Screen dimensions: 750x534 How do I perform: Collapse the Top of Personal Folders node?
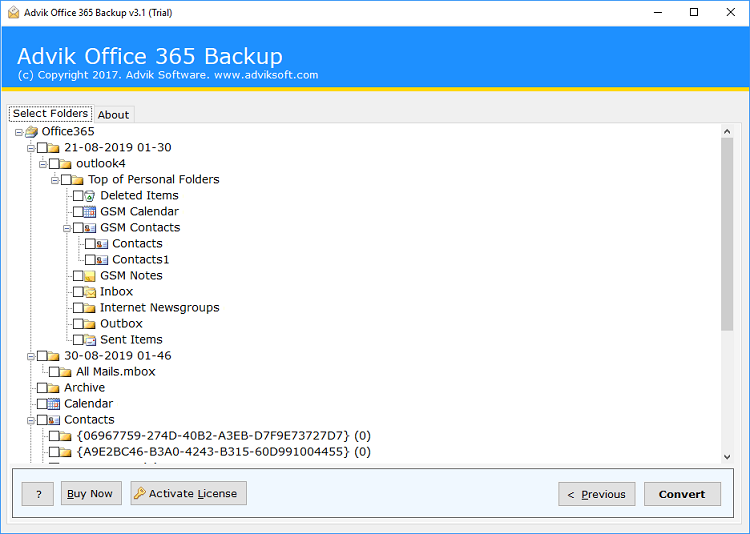click(55, 180)
